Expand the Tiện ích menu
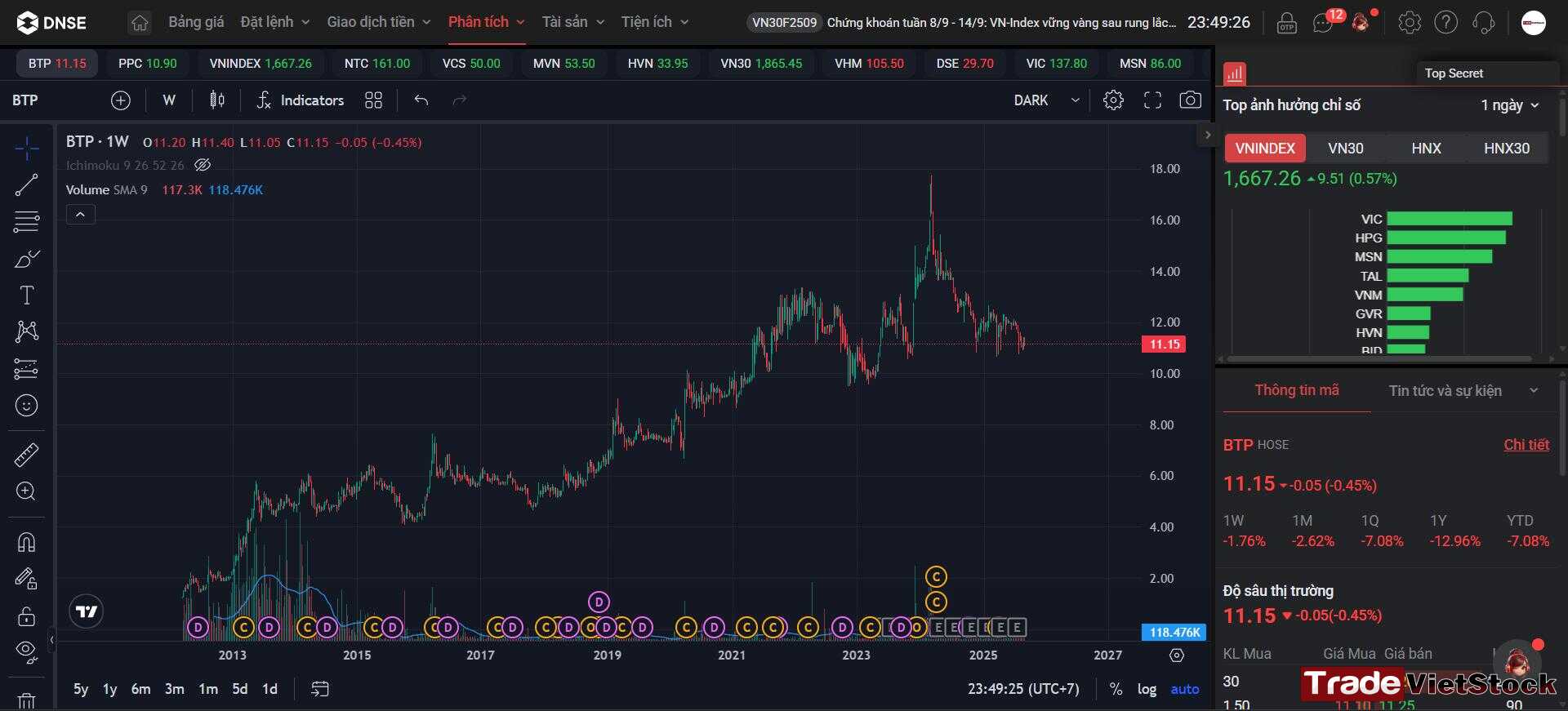The height and width of the screenshot is (711, 1568). click(655, 22)
